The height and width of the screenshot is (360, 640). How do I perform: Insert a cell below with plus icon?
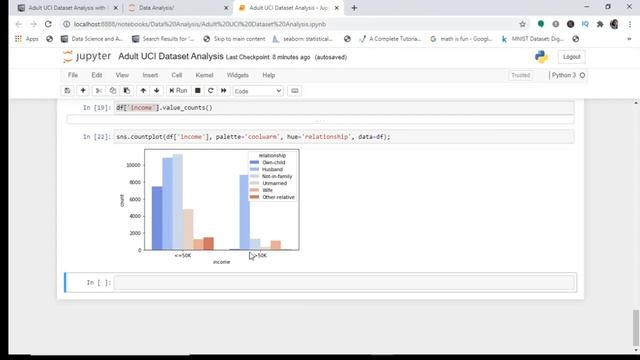tap(83, 91)
